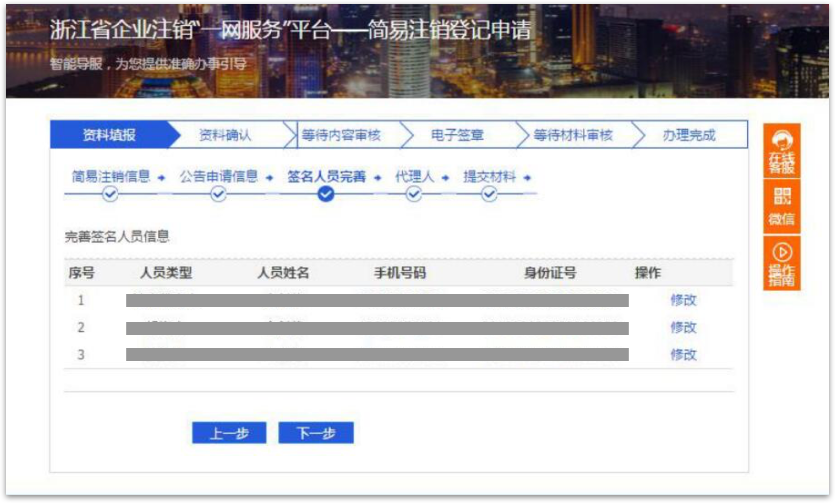The height and width of the screenshot is (503, 835).
Task: Open the 微信 QR code icon
Action: click(781, 207)
